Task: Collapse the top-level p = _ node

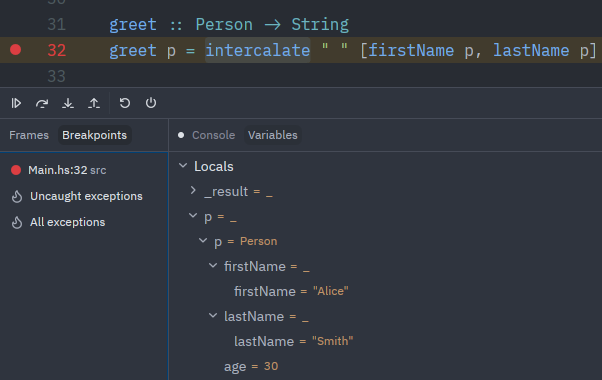Action: (x=193, y=216)
